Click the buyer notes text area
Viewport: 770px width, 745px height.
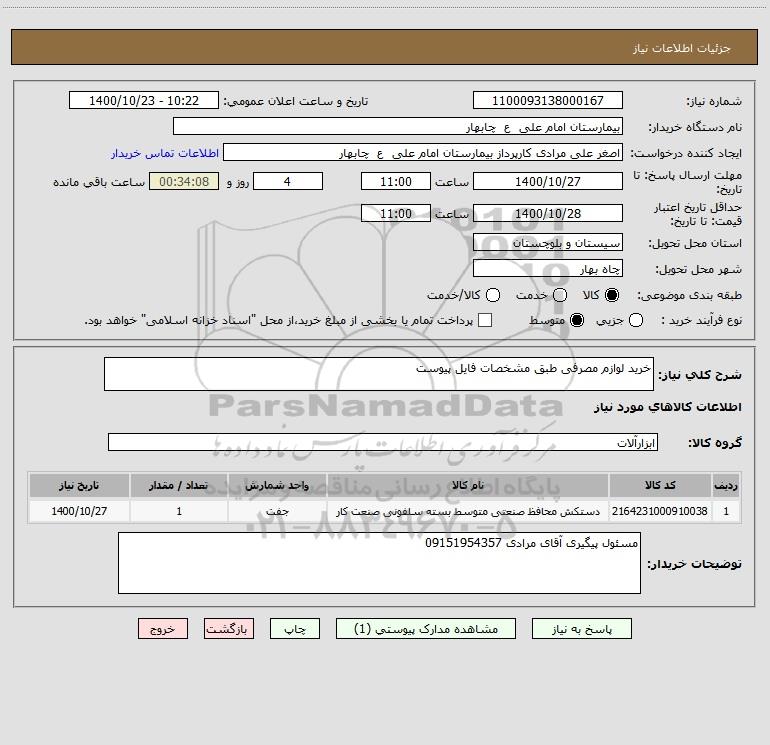(x=379, y=563)
